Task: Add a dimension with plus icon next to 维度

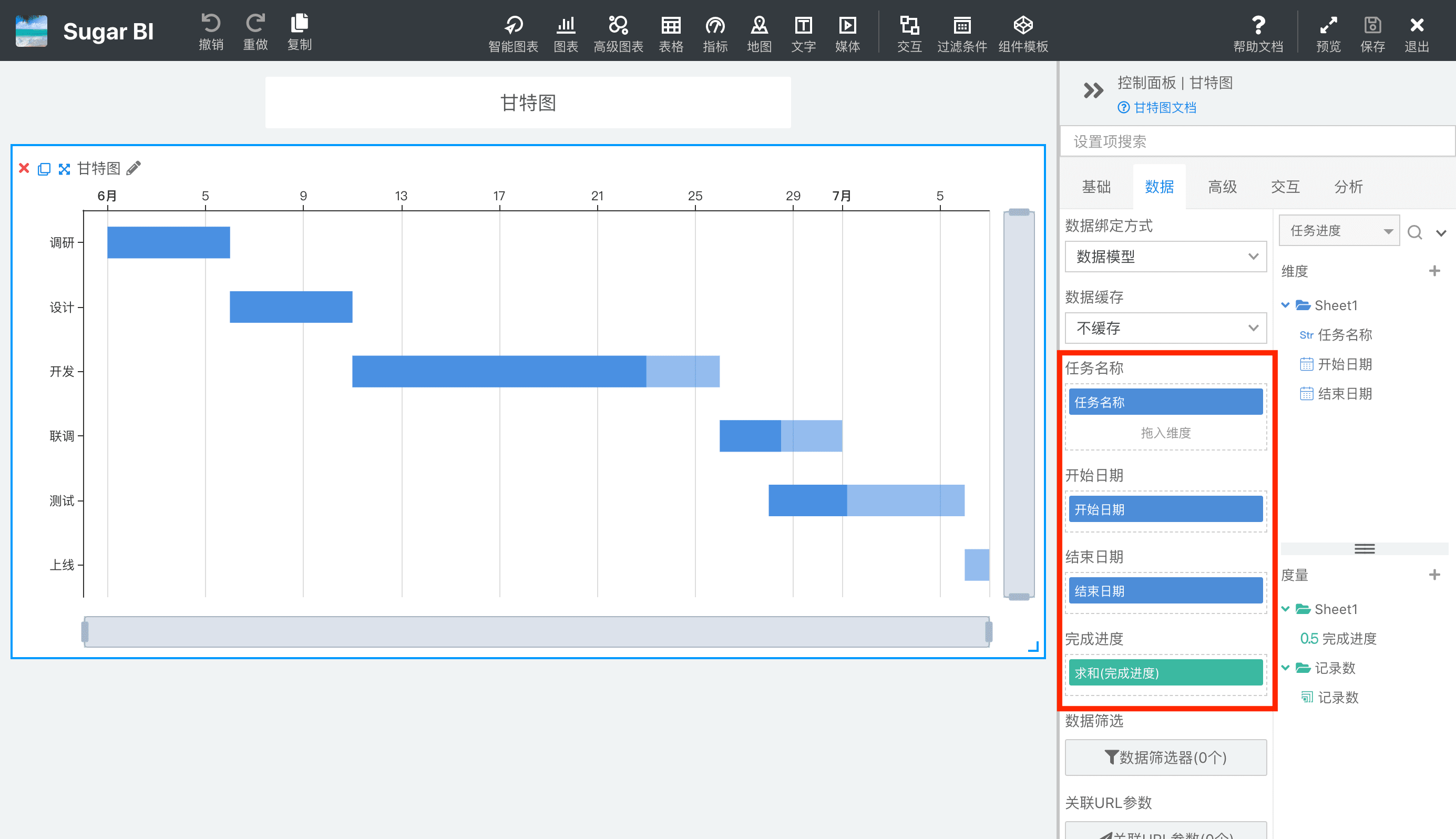Action: tap(1434, 271)
